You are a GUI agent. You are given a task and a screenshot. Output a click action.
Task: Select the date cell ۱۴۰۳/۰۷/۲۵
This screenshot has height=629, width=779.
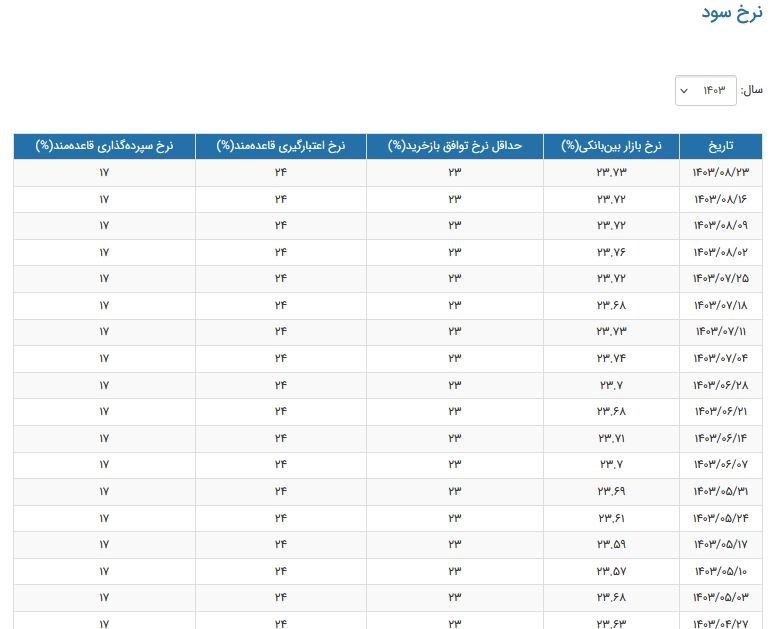720,278
